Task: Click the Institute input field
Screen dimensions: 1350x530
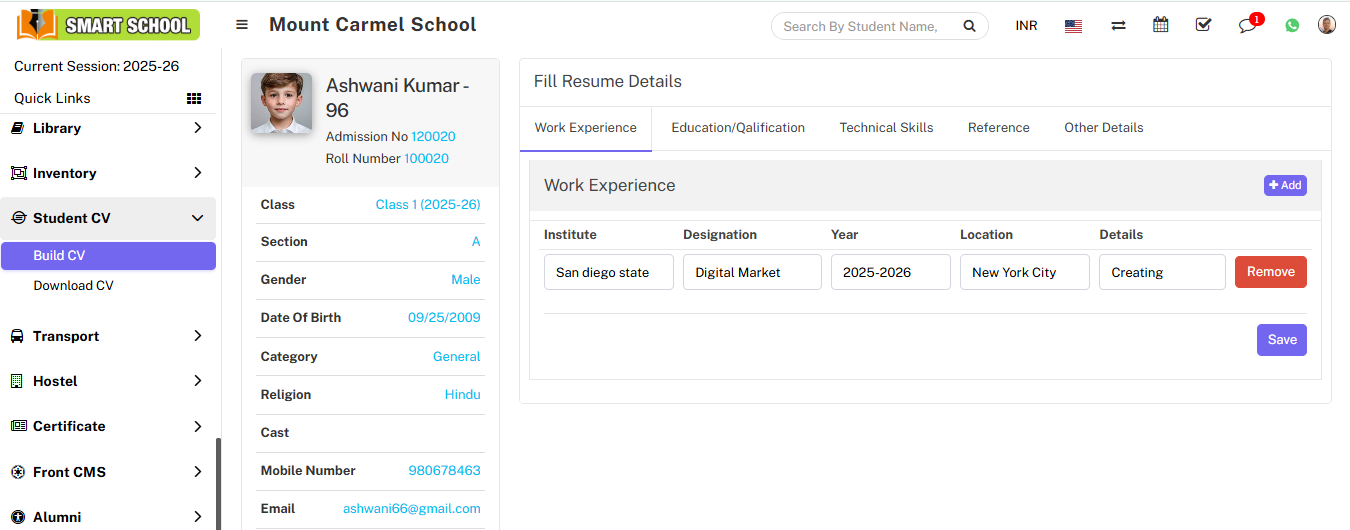Action: pyautogui.click(x=608, y=272)
